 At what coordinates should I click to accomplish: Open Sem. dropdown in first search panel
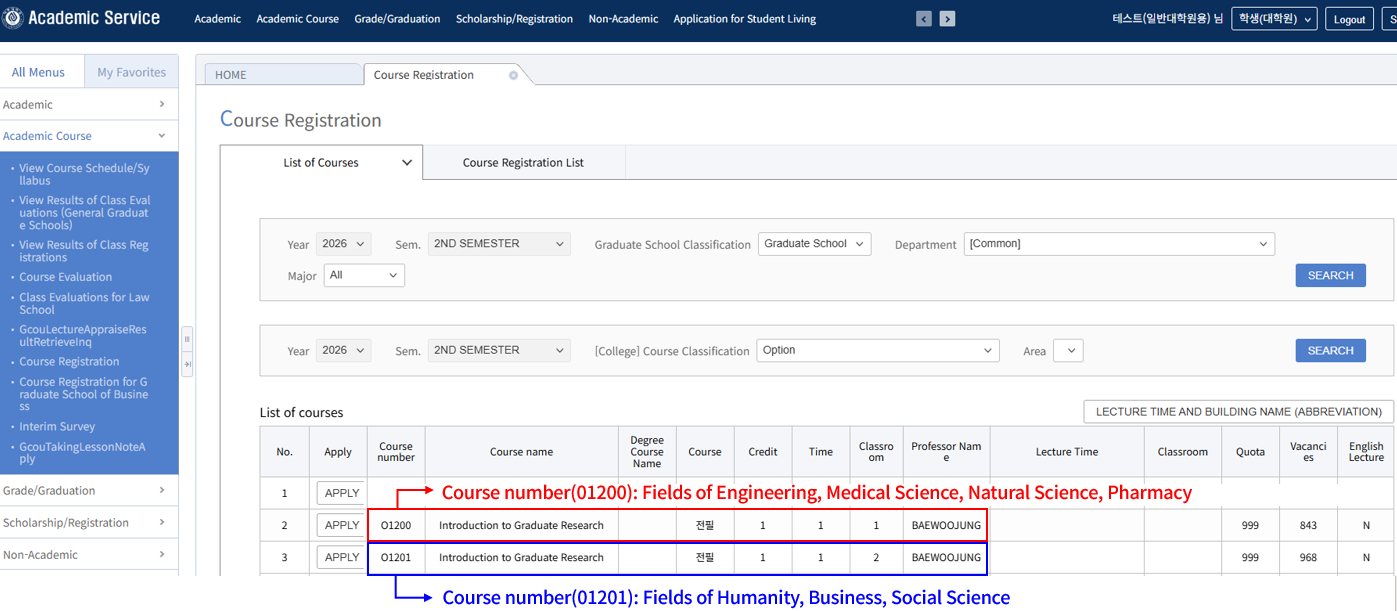coord(499,244)
